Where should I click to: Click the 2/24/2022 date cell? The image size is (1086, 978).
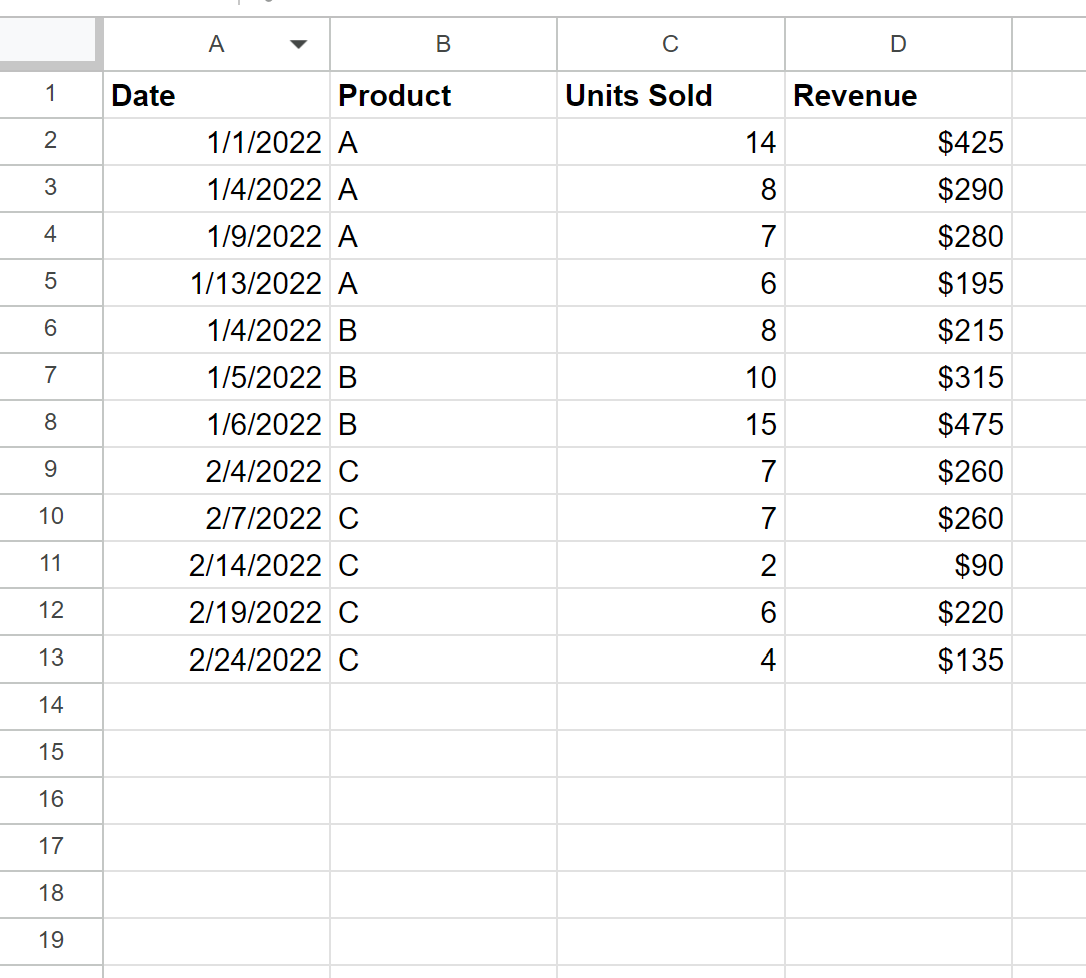[x=215, y=659]
